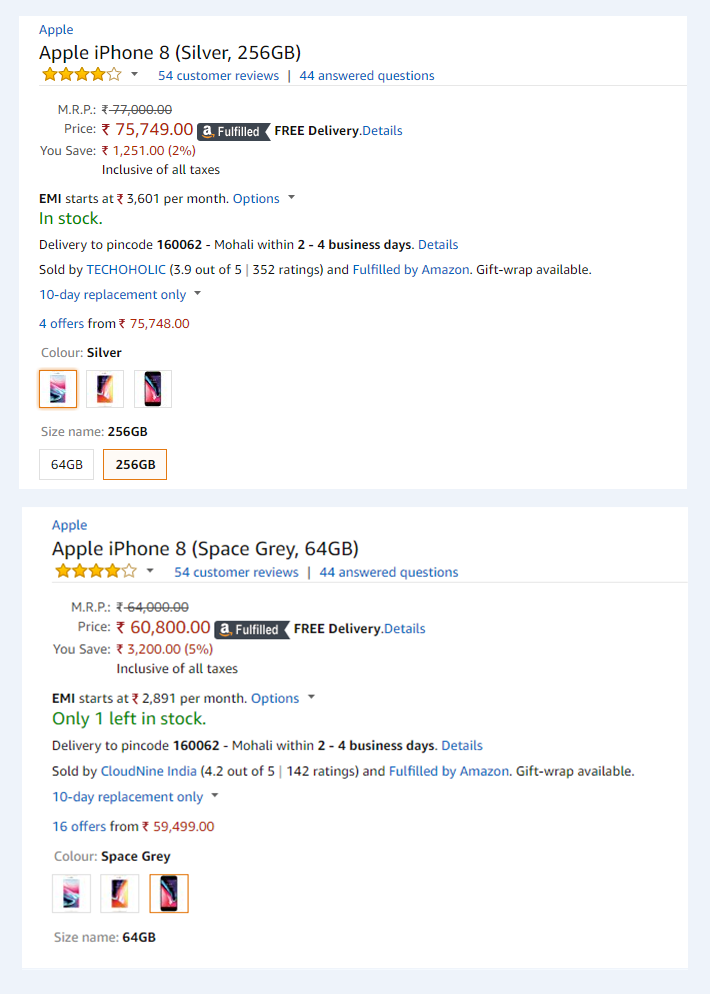Select the 256GB size option
Image resolution: width=710 pixels, height=994 pixels.
pos(135,465)
